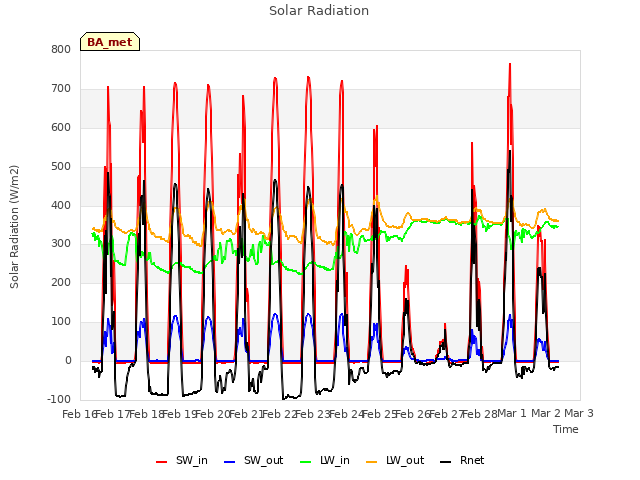
Task: Click the Mar 1 x-axis tick label
Action: [512, 413]
